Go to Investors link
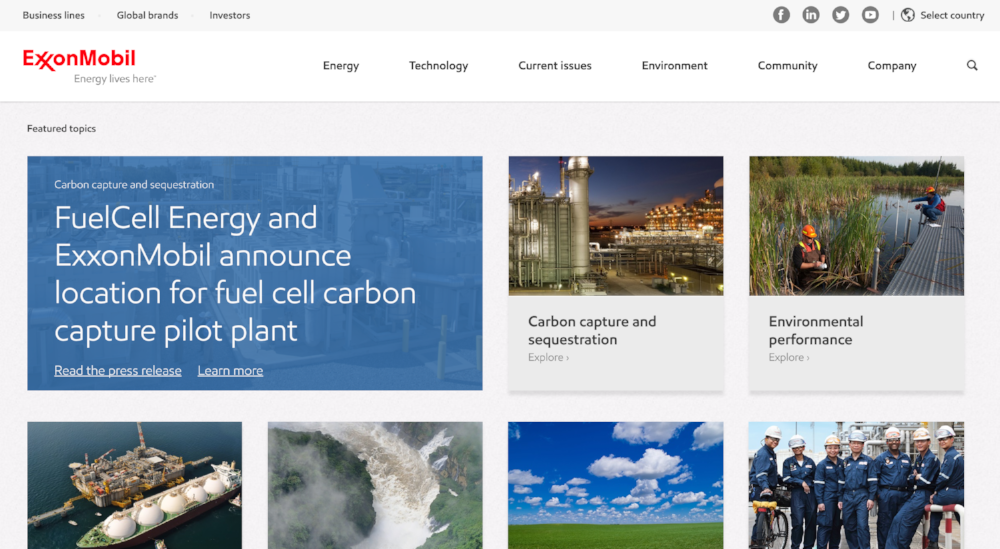Image resolution: width=1000 pixels, height=549 pixels. pos(230,15)
